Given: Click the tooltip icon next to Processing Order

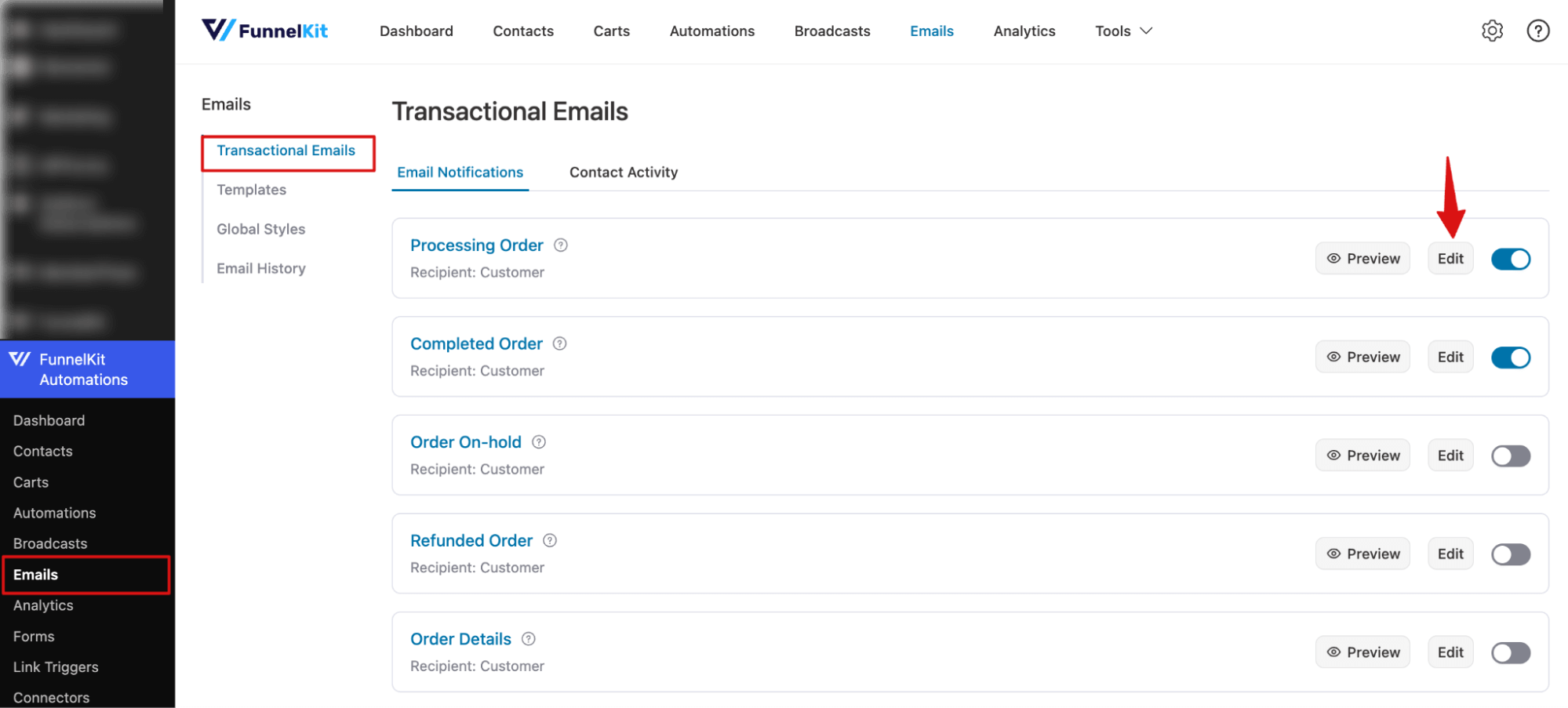Looking at the screenshot, I should click(x=560, y=245).
